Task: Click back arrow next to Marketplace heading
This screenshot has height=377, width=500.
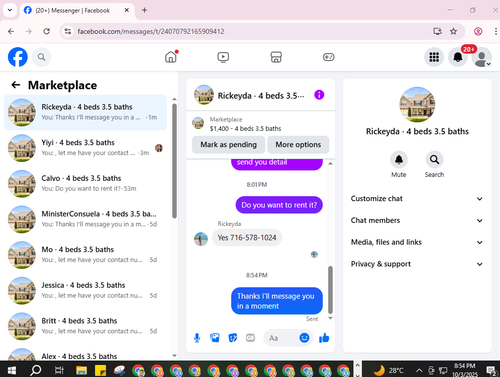Action: [x=16, y=85]
